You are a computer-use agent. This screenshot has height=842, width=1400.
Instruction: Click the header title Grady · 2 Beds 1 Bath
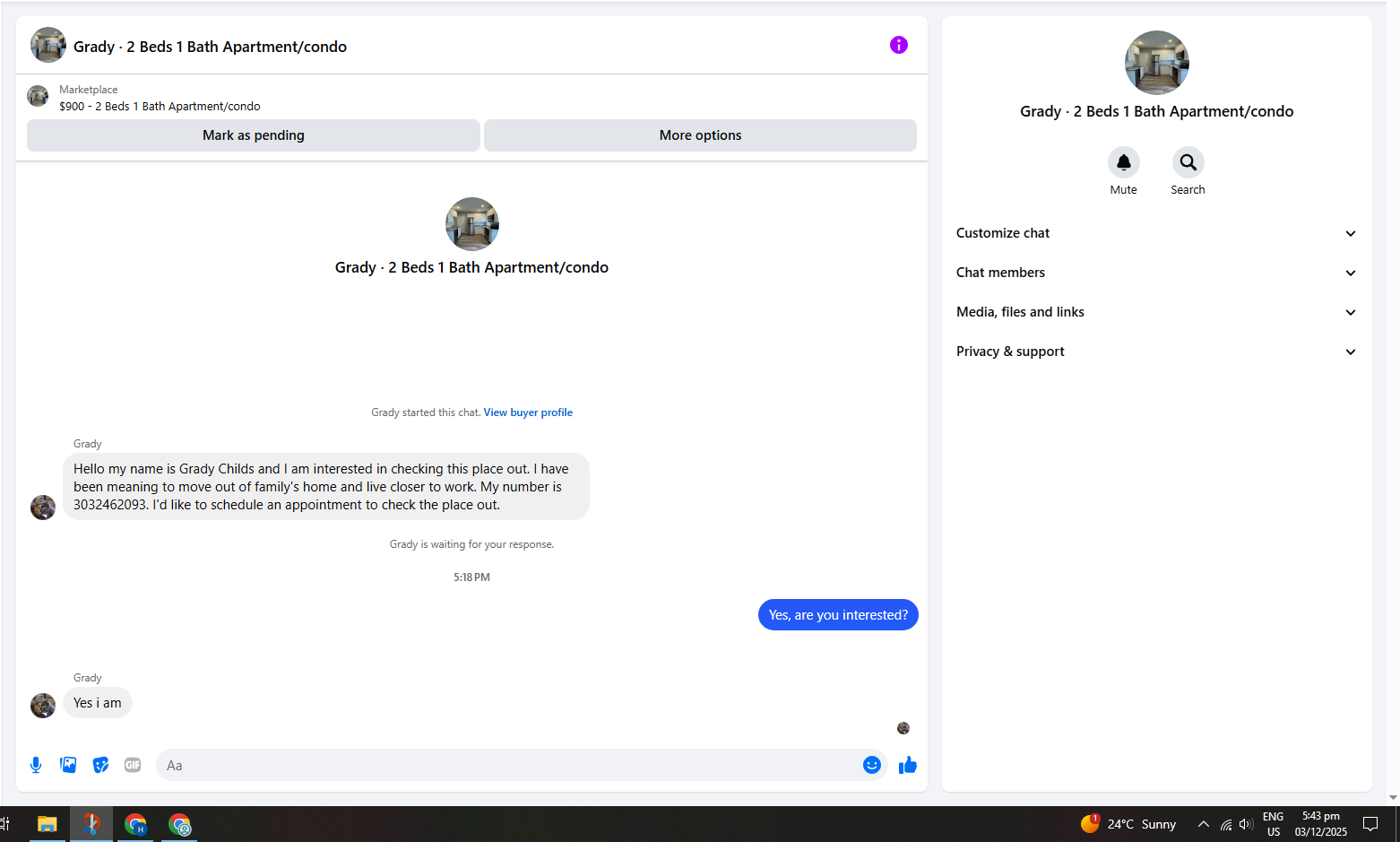pos(210,47)
